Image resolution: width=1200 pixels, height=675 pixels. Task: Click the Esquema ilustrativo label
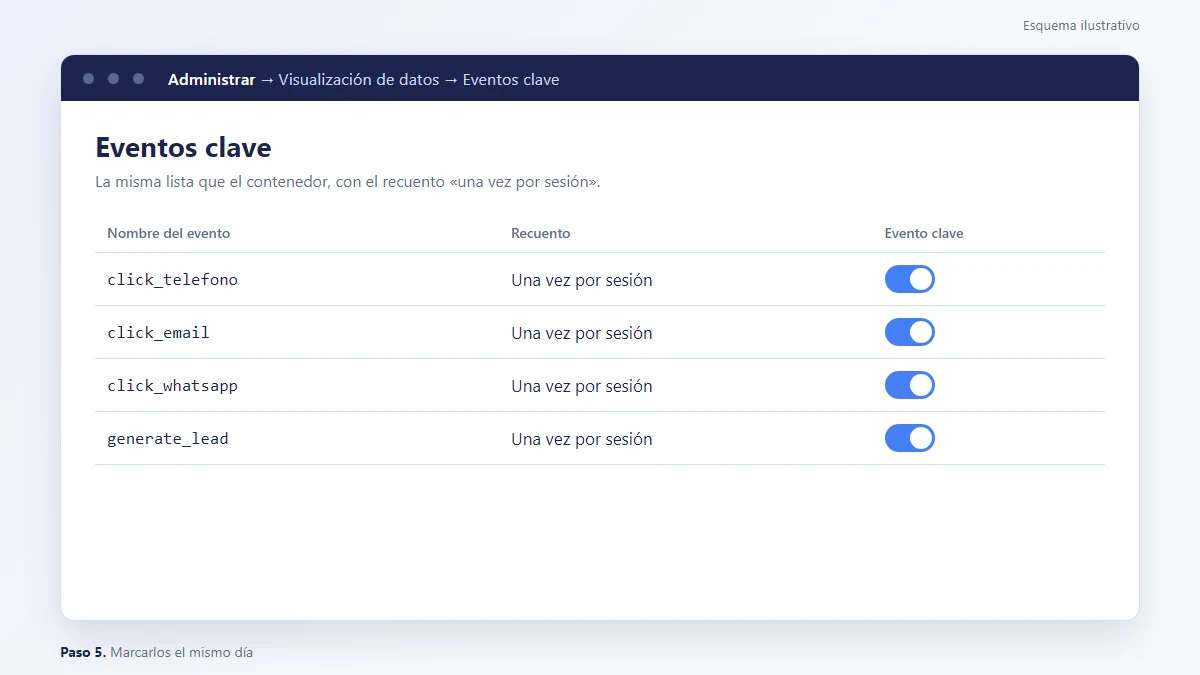1081,26
